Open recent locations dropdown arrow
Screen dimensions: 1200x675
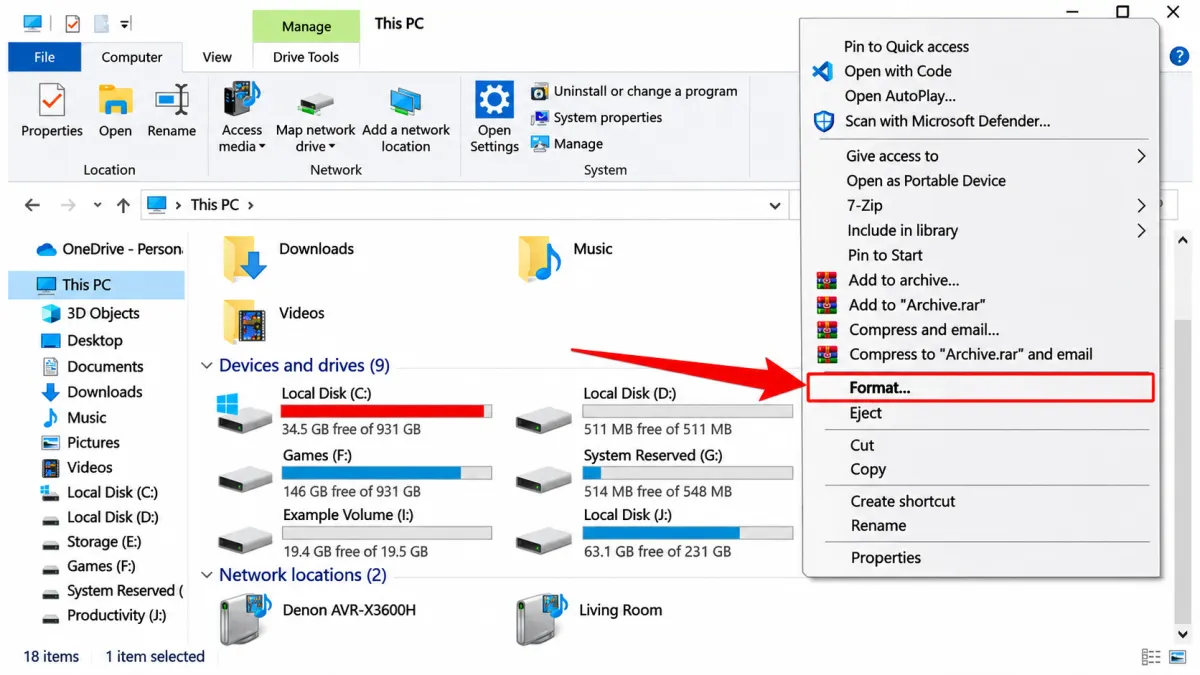pyautogui.click(x=97, y=205)
